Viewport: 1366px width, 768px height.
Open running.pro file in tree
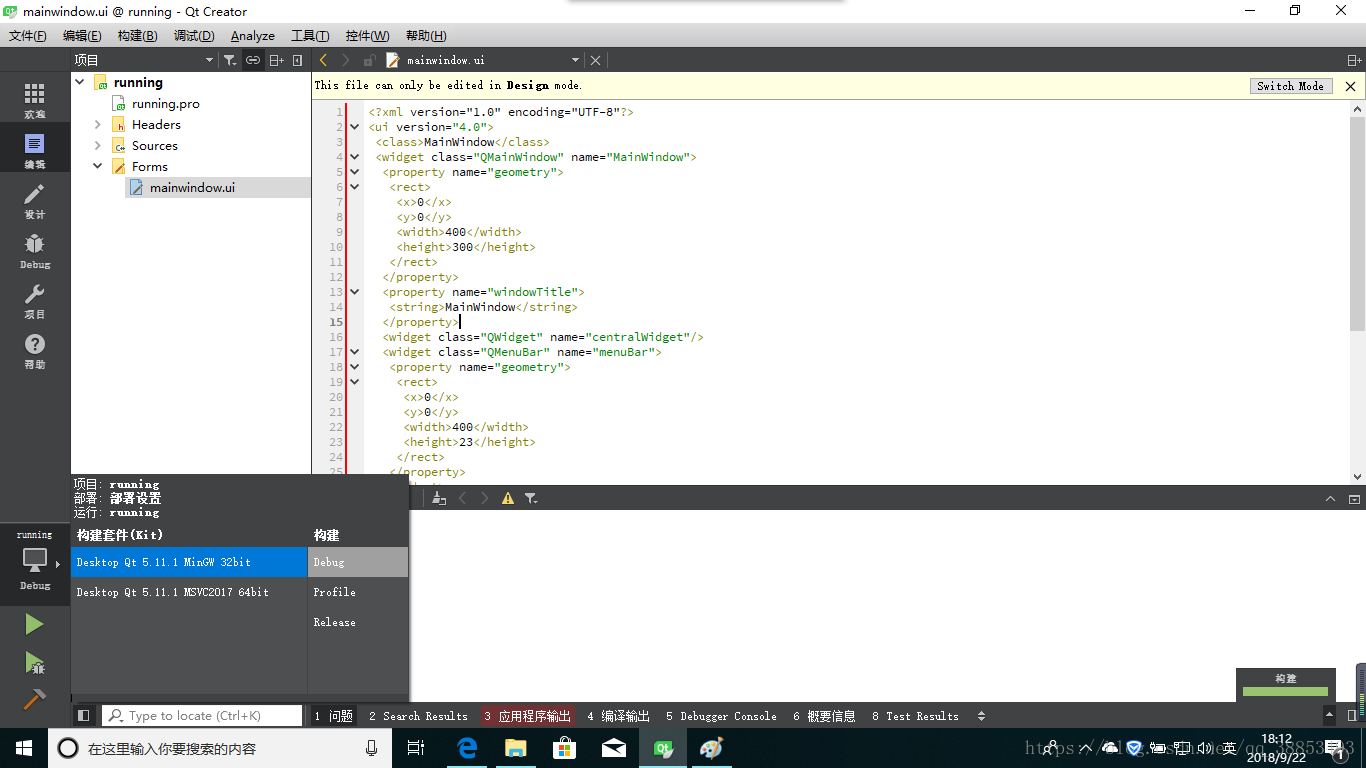[x=166, y=103]
